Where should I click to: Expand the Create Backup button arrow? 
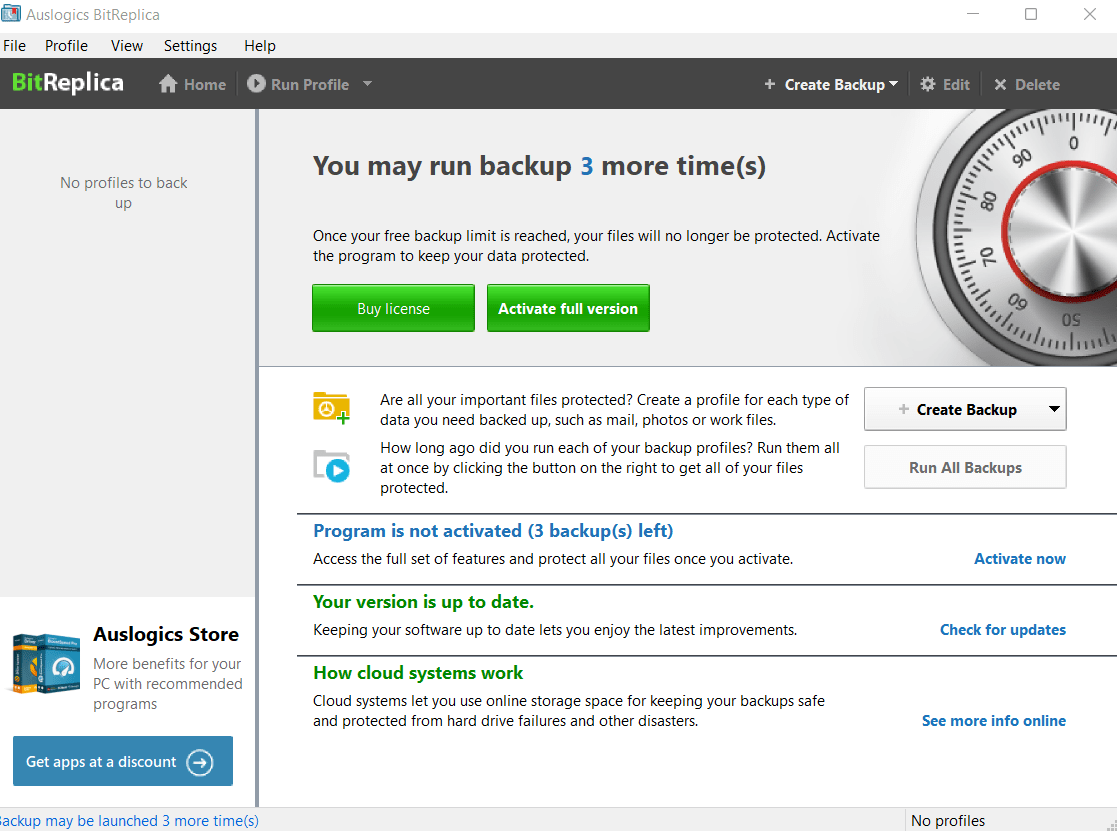1053,409
